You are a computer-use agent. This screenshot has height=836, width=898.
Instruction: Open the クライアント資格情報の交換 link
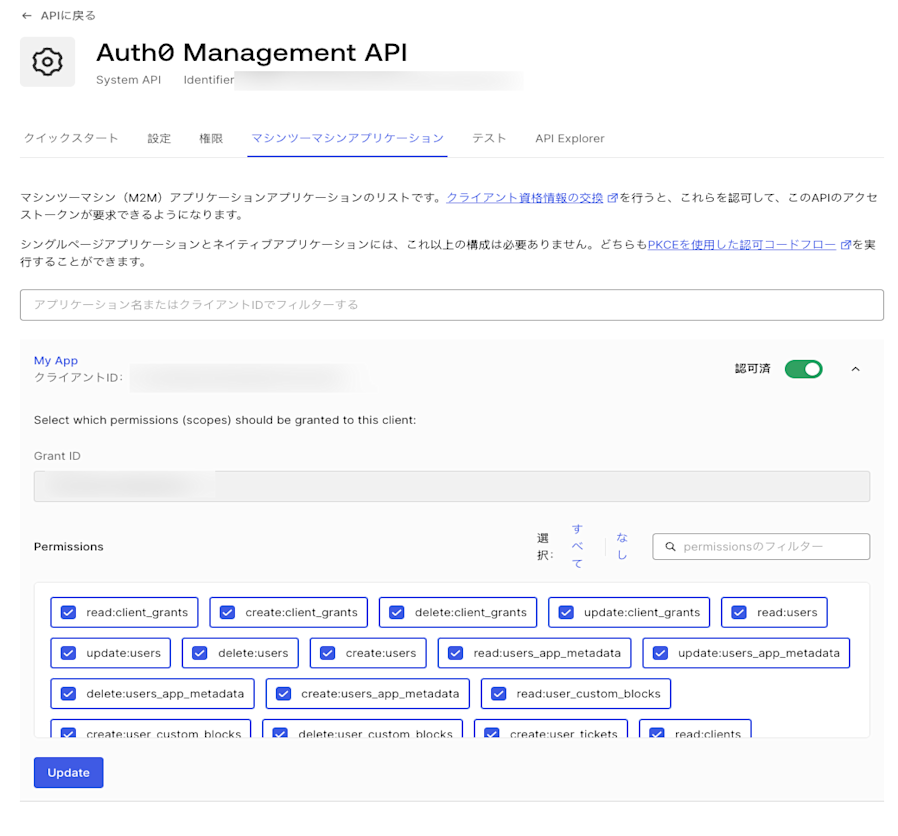click(525, 198)
